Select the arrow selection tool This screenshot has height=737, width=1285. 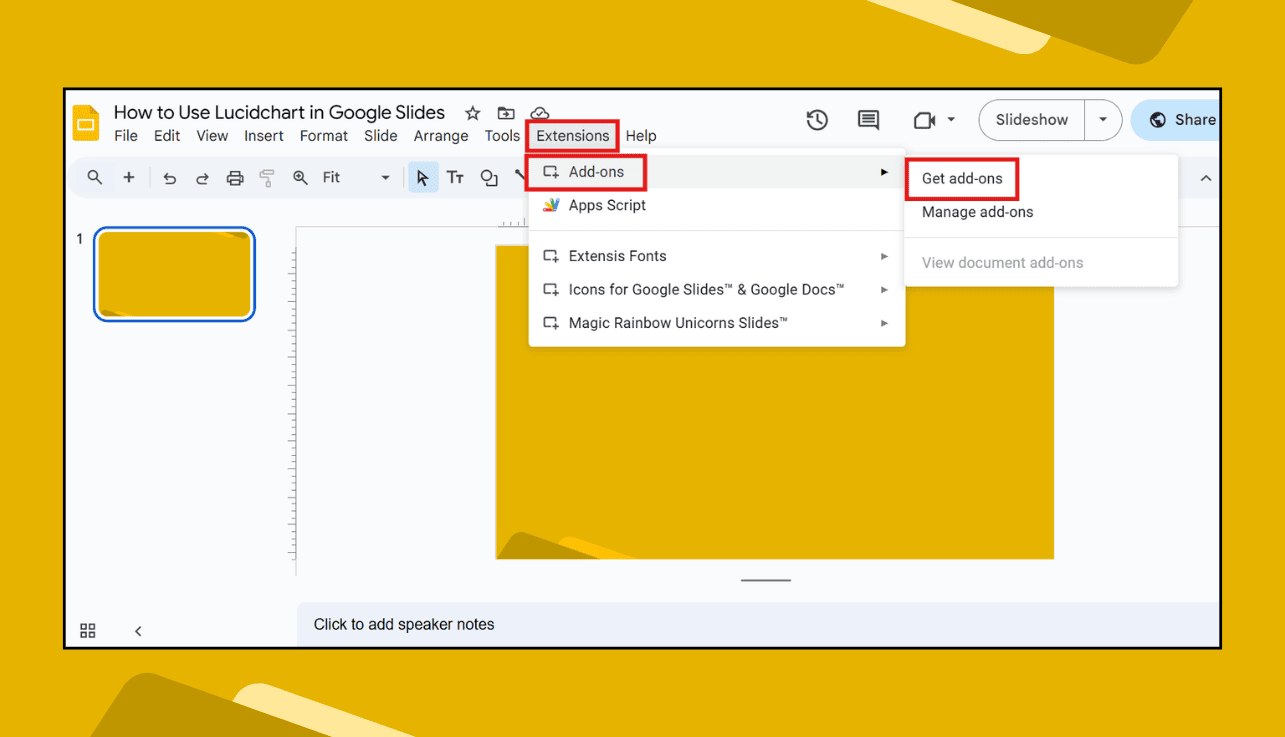[422, 177]
